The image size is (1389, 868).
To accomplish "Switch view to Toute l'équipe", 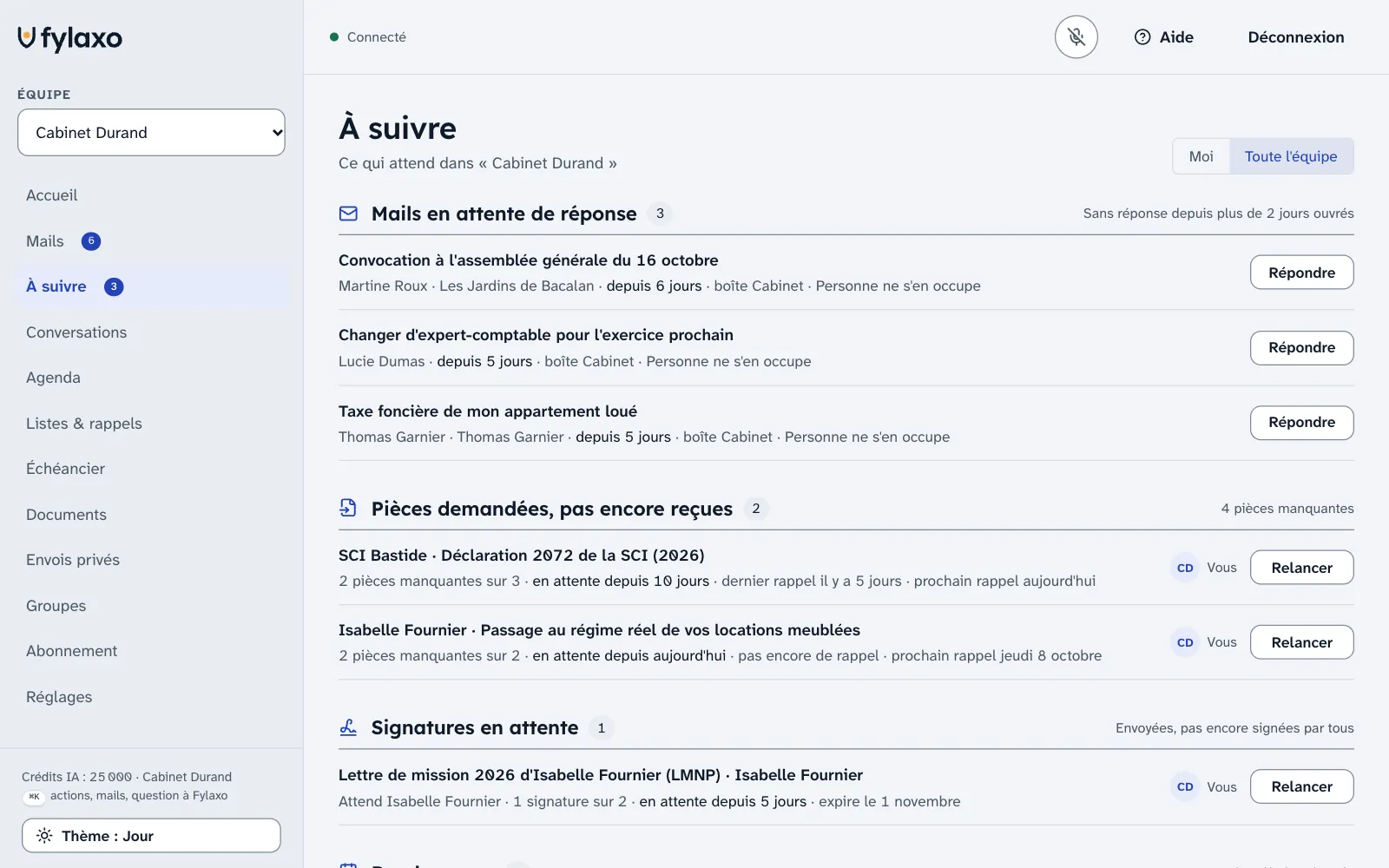I will click(x=1291, y=156).
